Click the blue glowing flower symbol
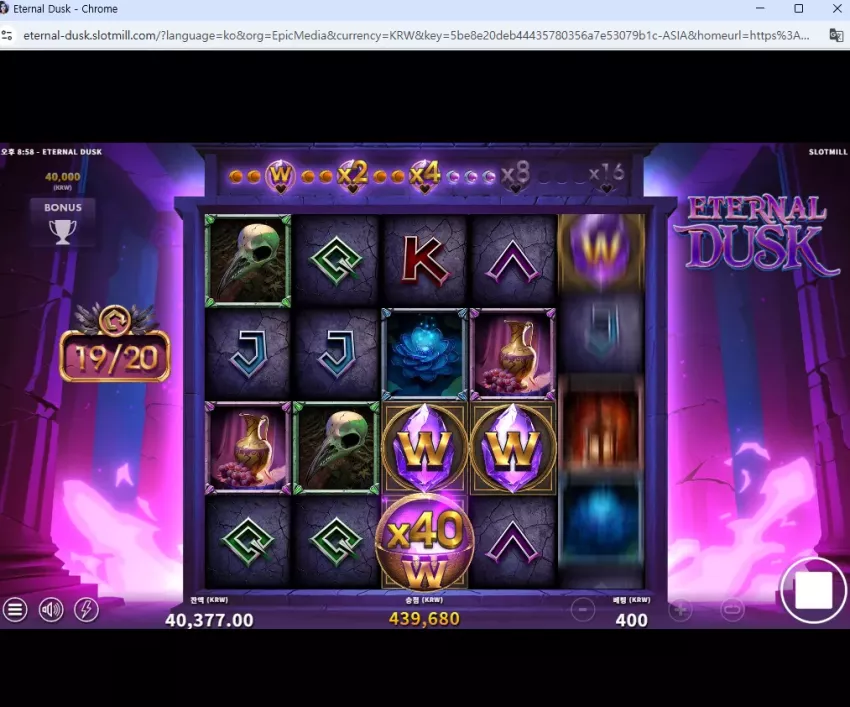This screenshot has width=850, height=707. point(424,354)
